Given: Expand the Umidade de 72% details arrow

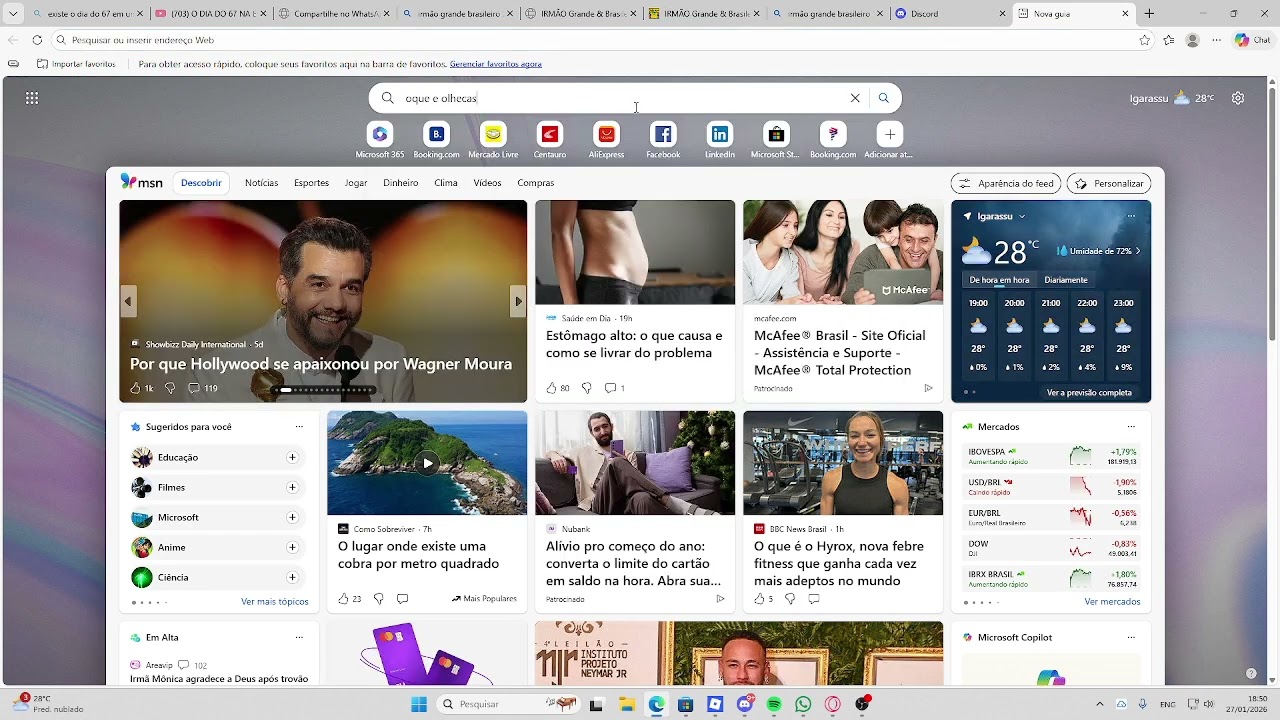Looking at the screenshot, I should click(x=1138, y=251).
